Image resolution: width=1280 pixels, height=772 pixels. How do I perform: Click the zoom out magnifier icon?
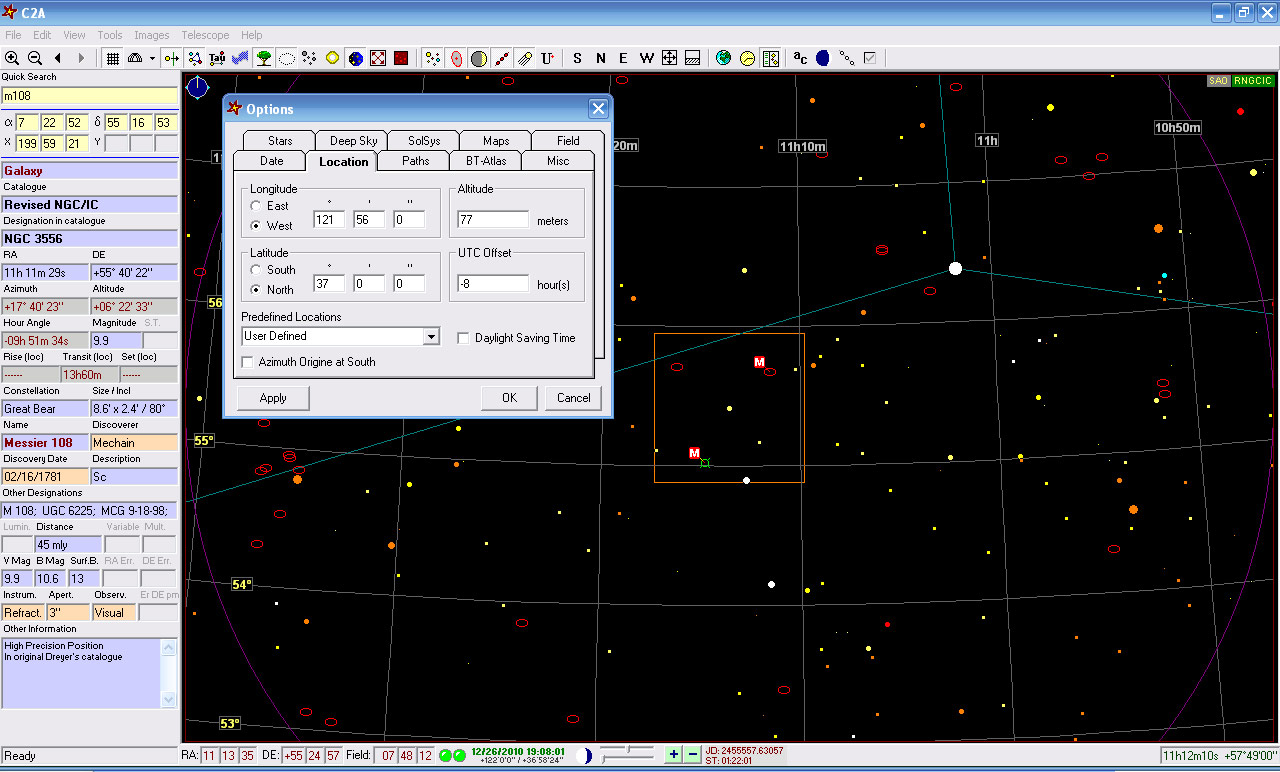pos(35,58)
